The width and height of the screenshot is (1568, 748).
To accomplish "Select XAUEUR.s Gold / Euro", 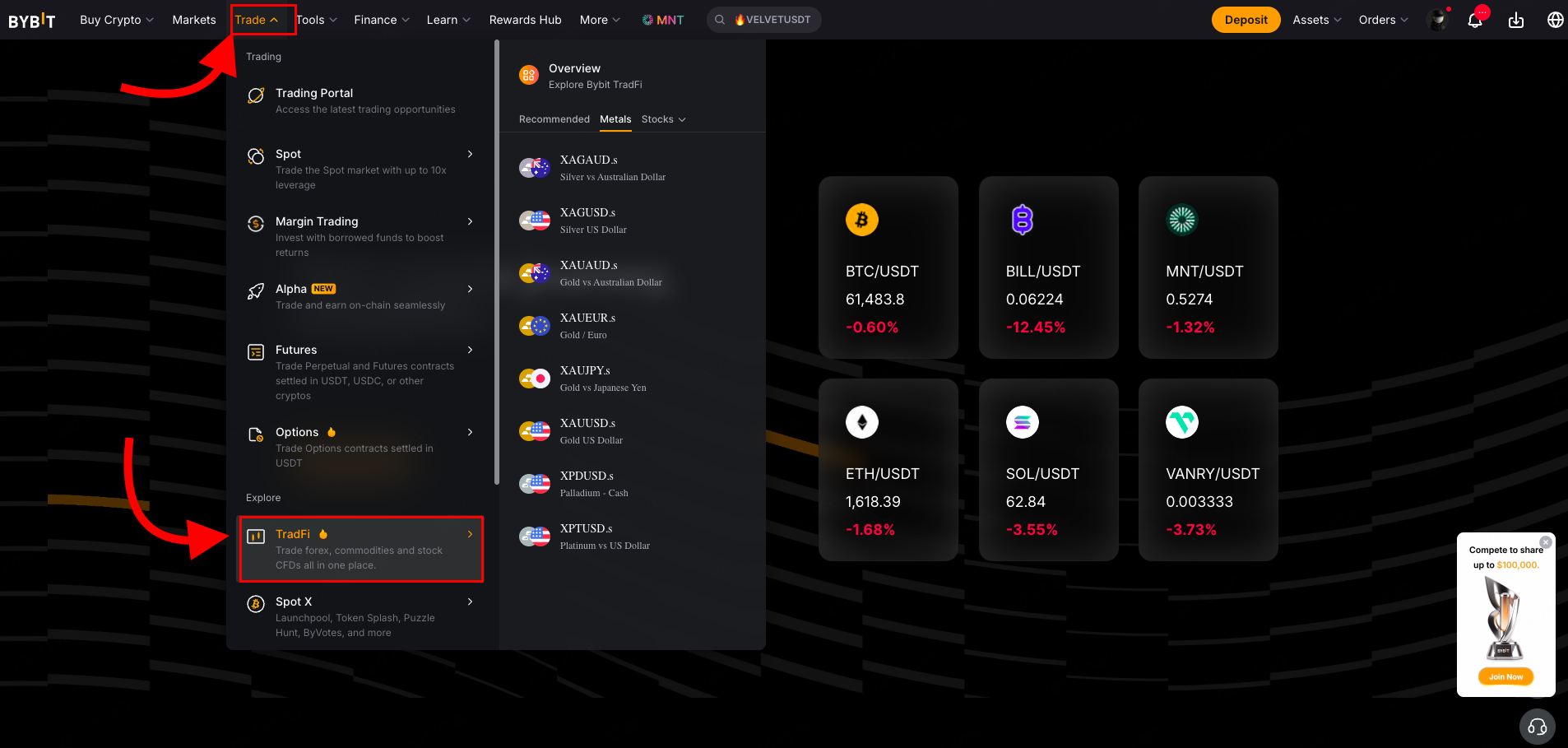I will click(632, 326).
